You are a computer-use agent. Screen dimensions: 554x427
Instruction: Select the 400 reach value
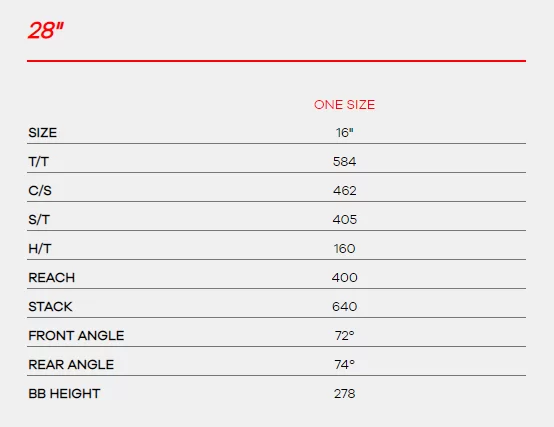tap(344, 278)
